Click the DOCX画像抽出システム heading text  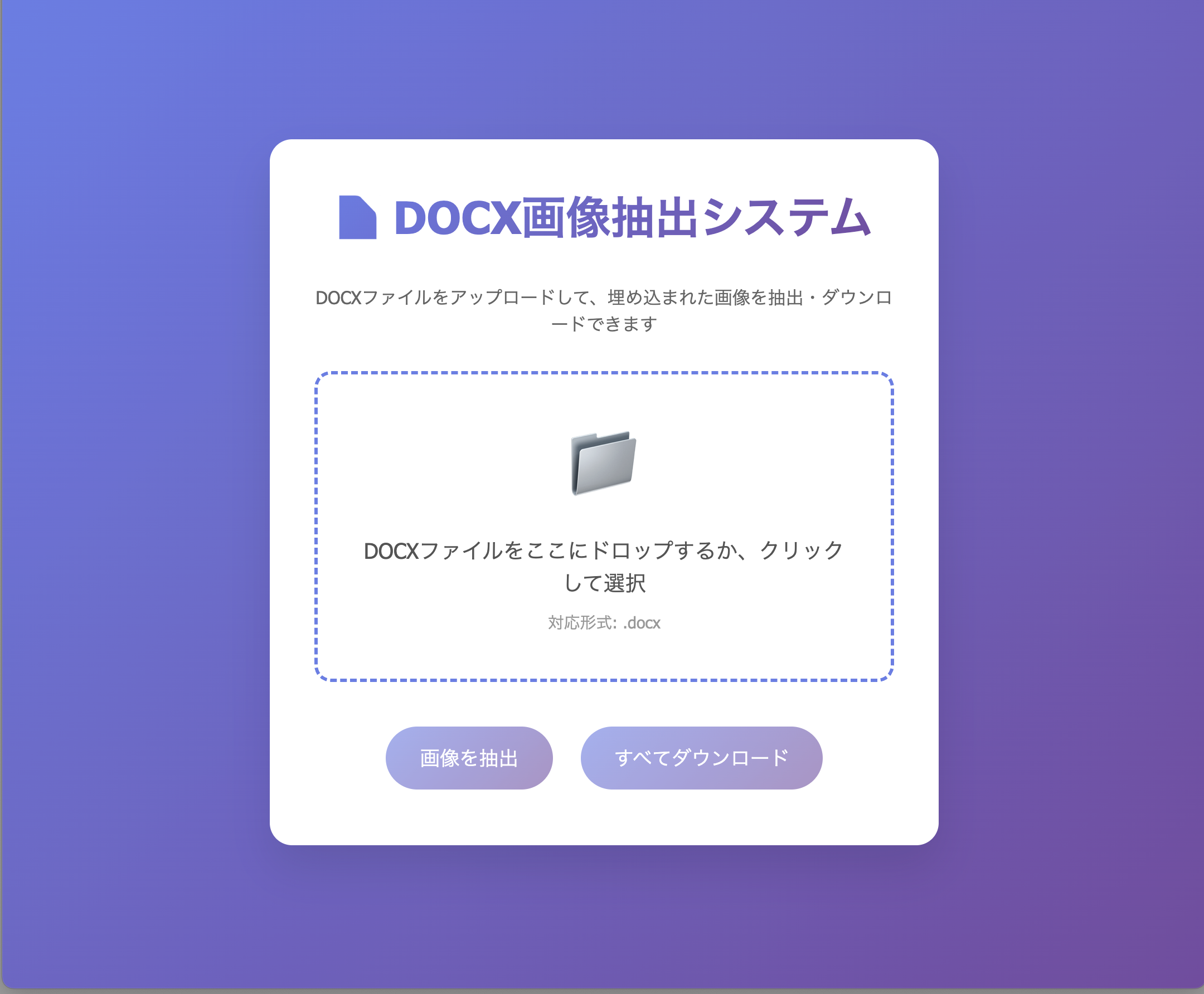[632, 218]
